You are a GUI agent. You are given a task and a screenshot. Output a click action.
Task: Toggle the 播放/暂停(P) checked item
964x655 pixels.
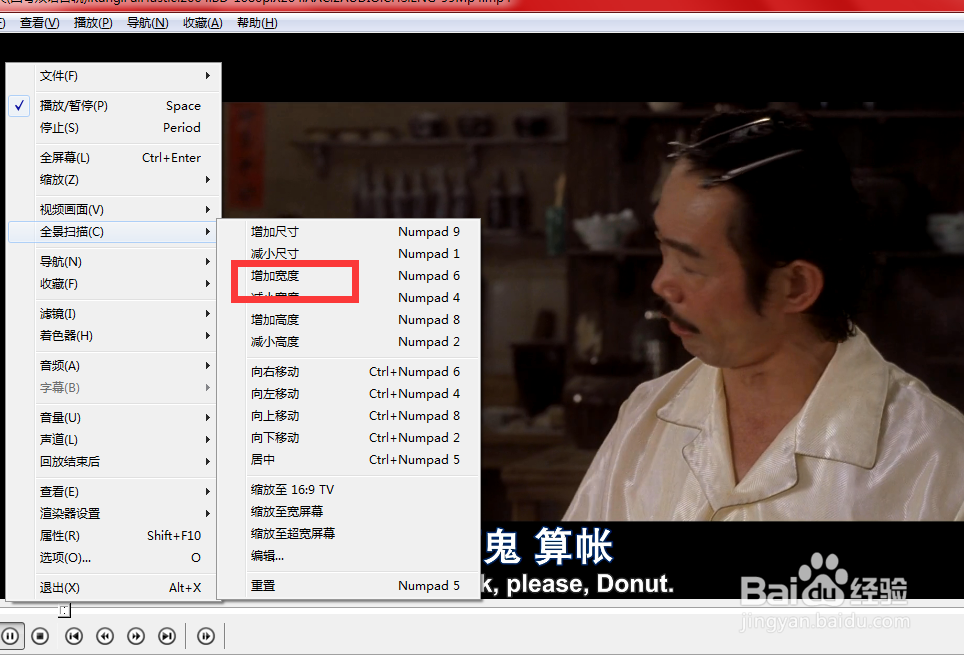tap(114, 106)
